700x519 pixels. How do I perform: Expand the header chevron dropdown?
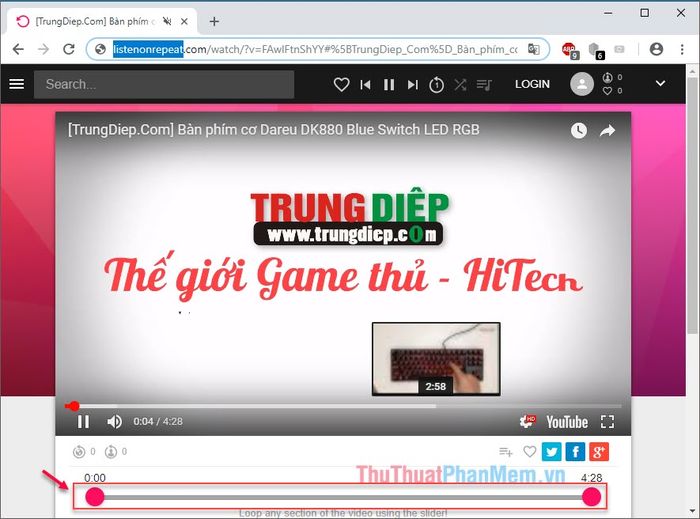point(660,83)
